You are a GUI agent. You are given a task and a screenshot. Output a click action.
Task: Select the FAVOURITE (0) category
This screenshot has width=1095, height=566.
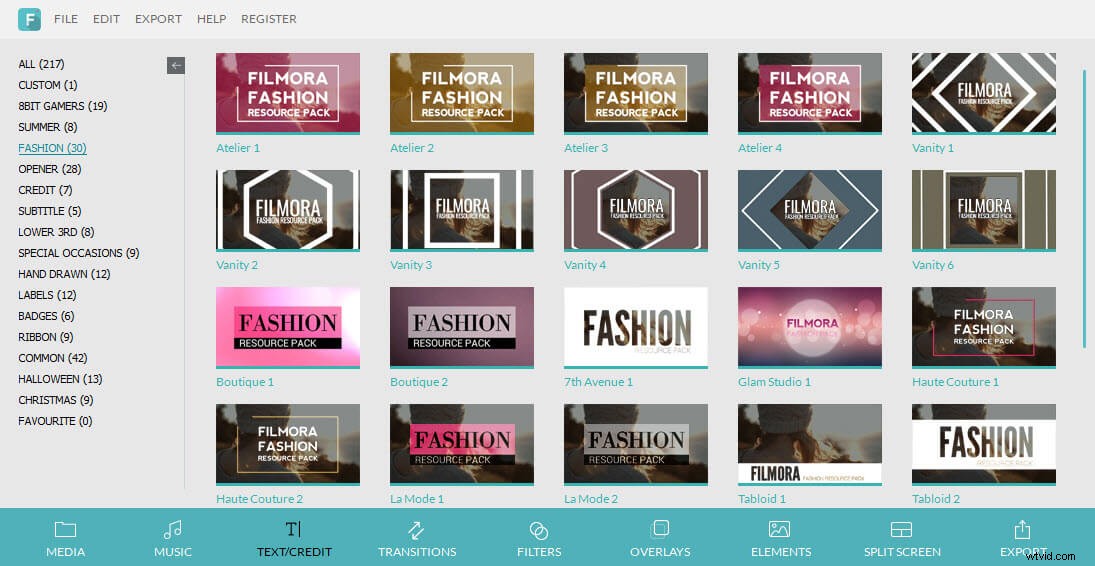[55, 421]
